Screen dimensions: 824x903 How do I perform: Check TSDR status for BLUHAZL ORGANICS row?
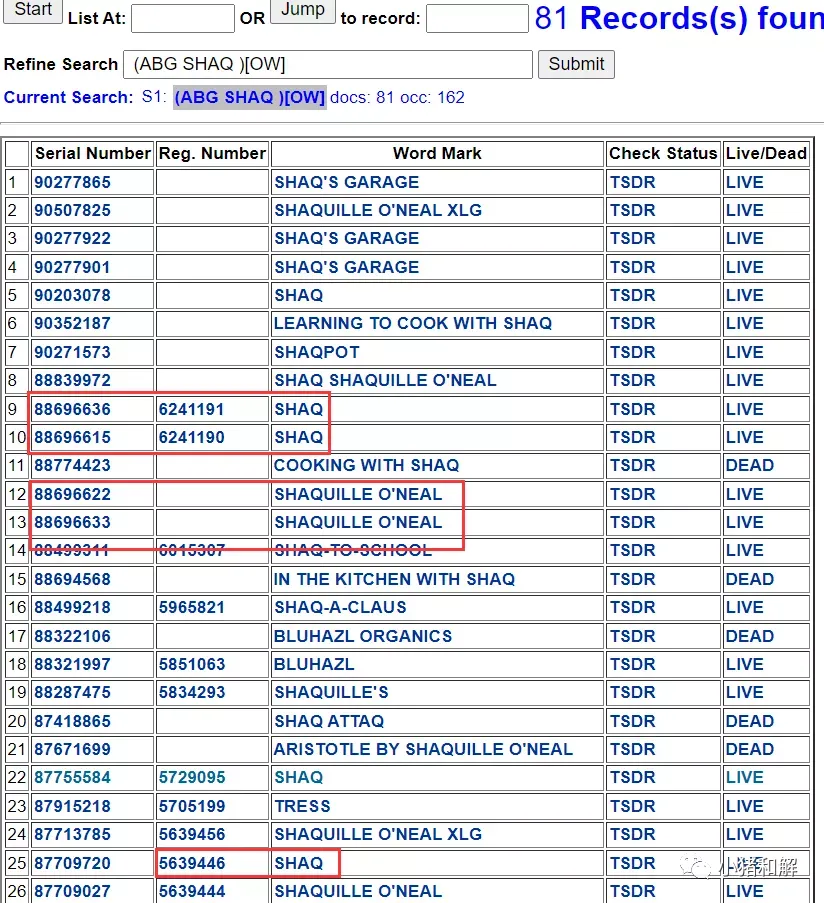pyautogui.click(x=633, y=636)
